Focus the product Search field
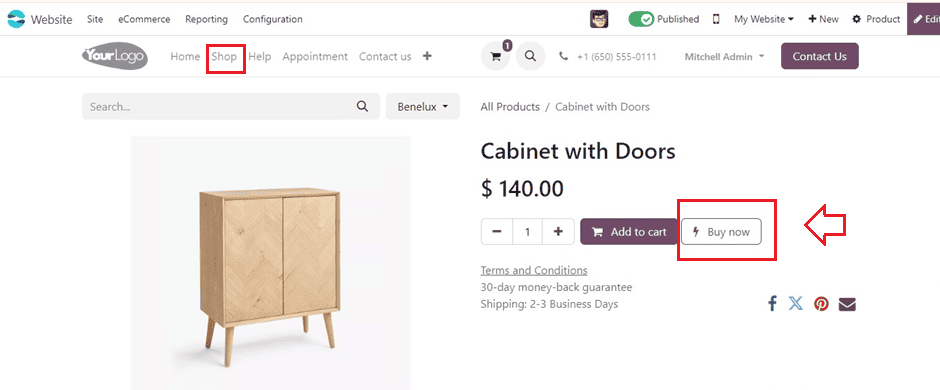Image resolution: width=940 pixels, height=390 pixels. pos(231,107)
